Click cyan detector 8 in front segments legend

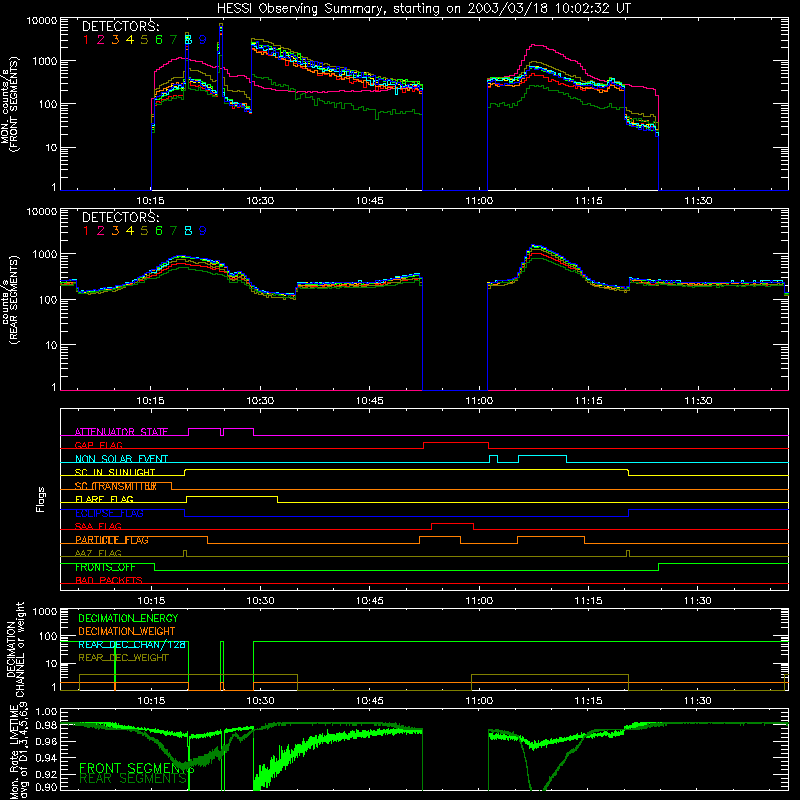[188, 40]
